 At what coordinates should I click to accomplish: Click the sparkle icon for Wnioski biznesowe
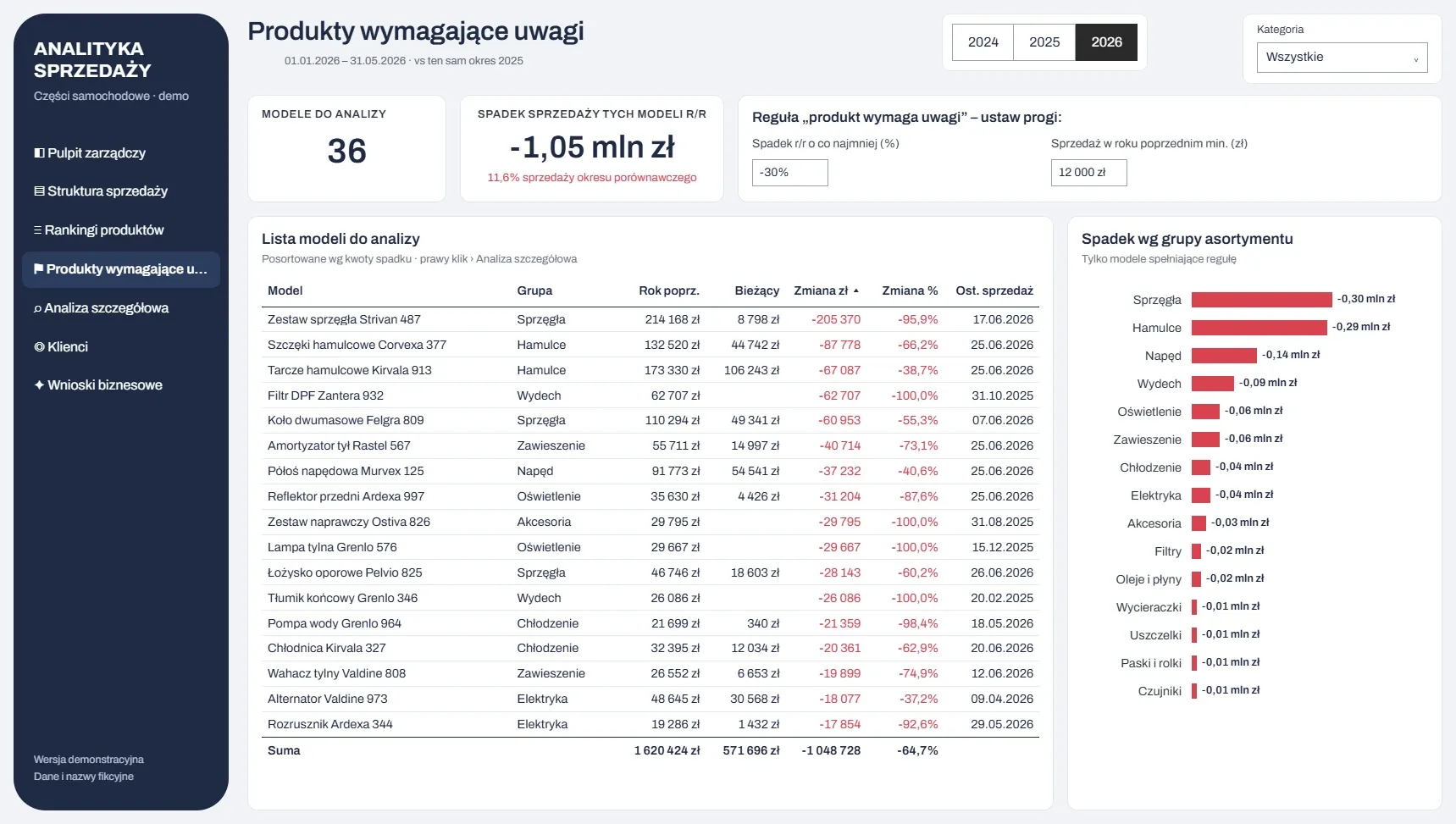point(39,385)
